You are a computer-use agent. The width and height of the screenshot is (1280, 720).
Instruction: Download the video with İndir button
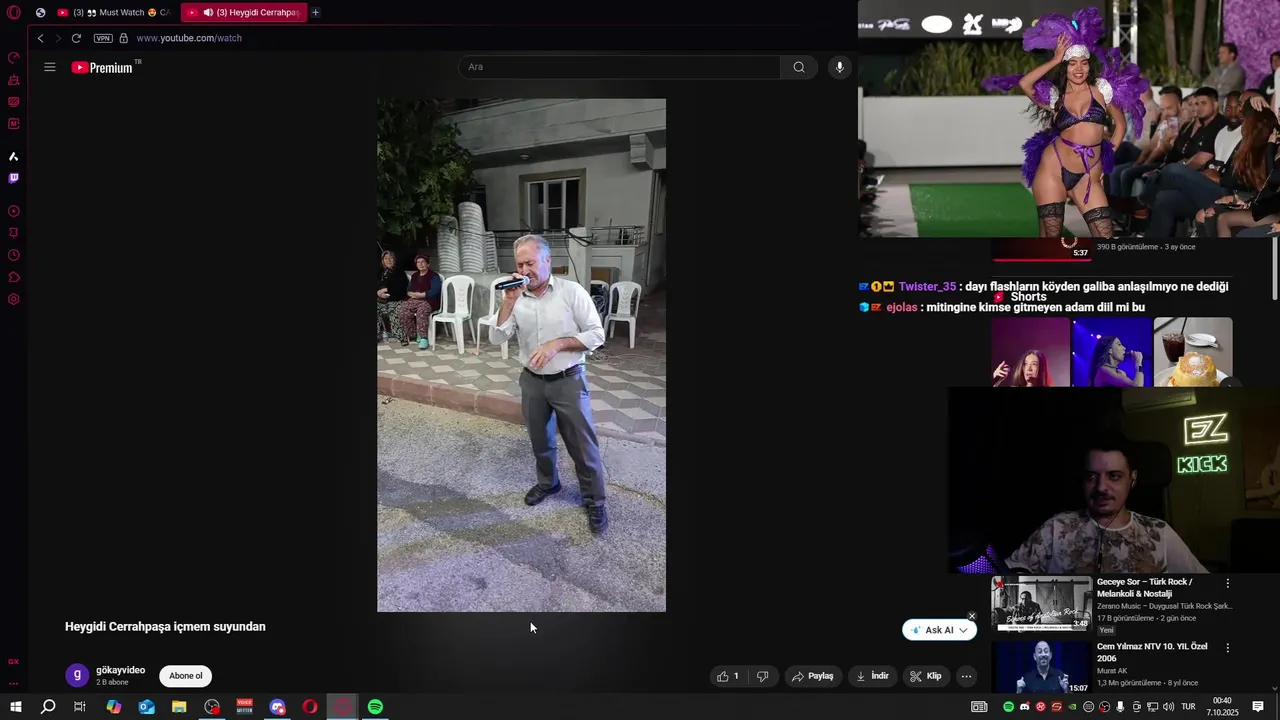coord(872,676)
